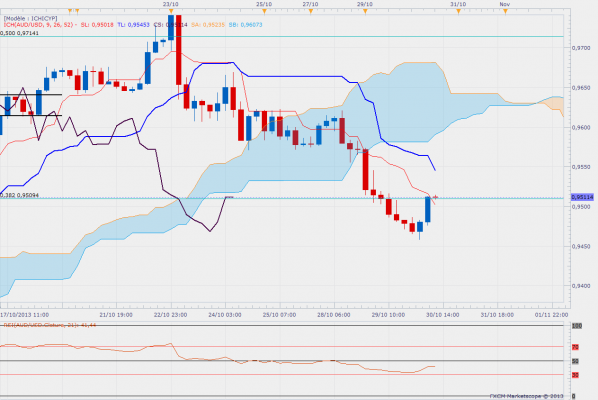Screen dimensions: 598x400
Task: Click the orange marker under 31/10
Action: tap(458, 11)
